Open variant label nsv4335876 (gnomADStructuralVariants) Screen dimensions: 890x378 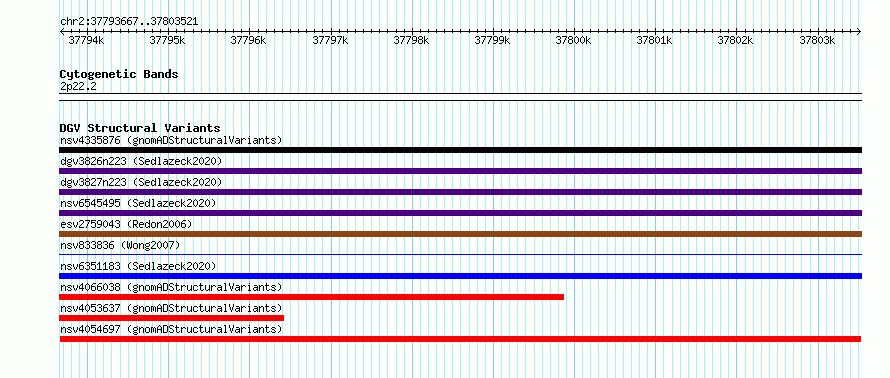(171, 140)
